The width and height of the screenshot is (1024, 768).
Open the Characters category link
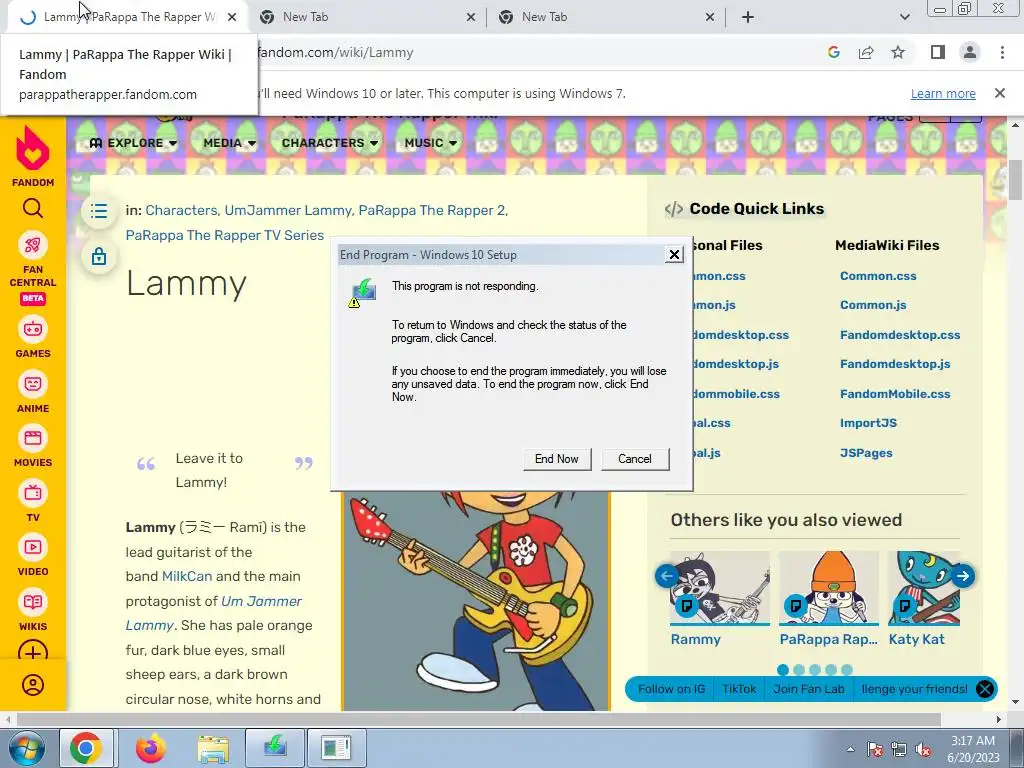(181, 210)
